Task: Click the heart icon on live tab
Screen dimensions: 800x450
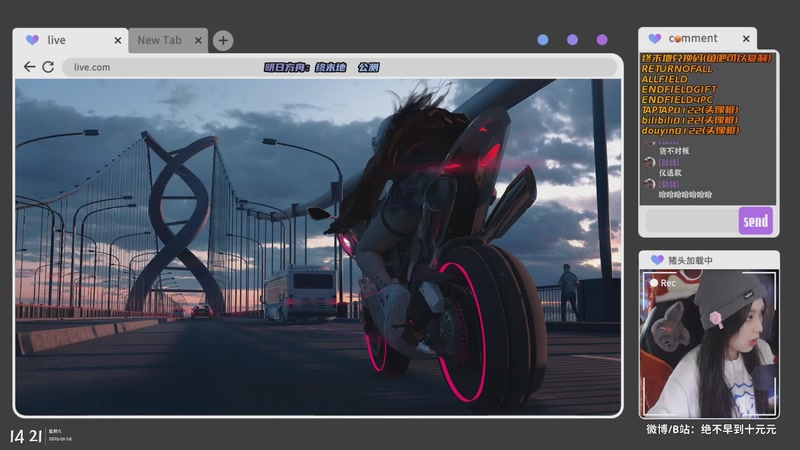Action: 32,40
